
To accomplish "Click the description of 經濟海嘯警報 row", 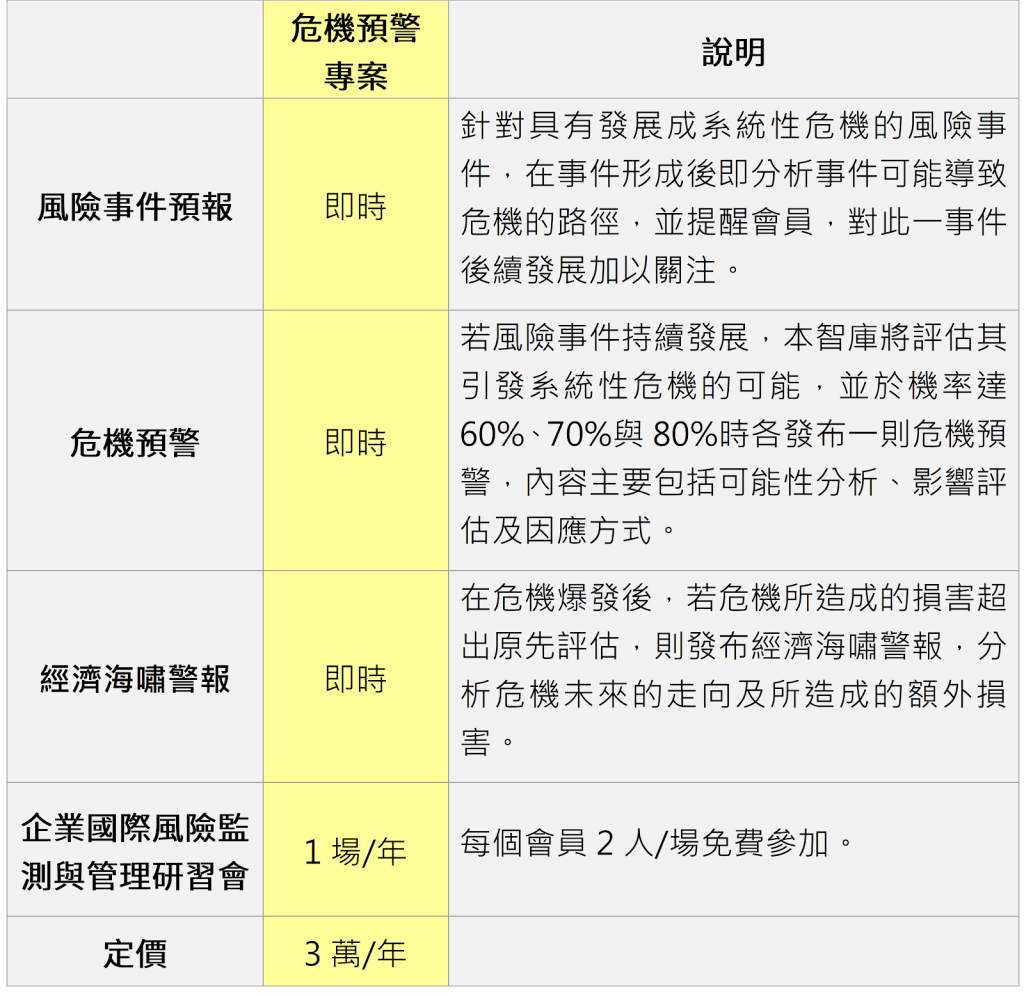I will pyautogui.click(x=733, y=670).
